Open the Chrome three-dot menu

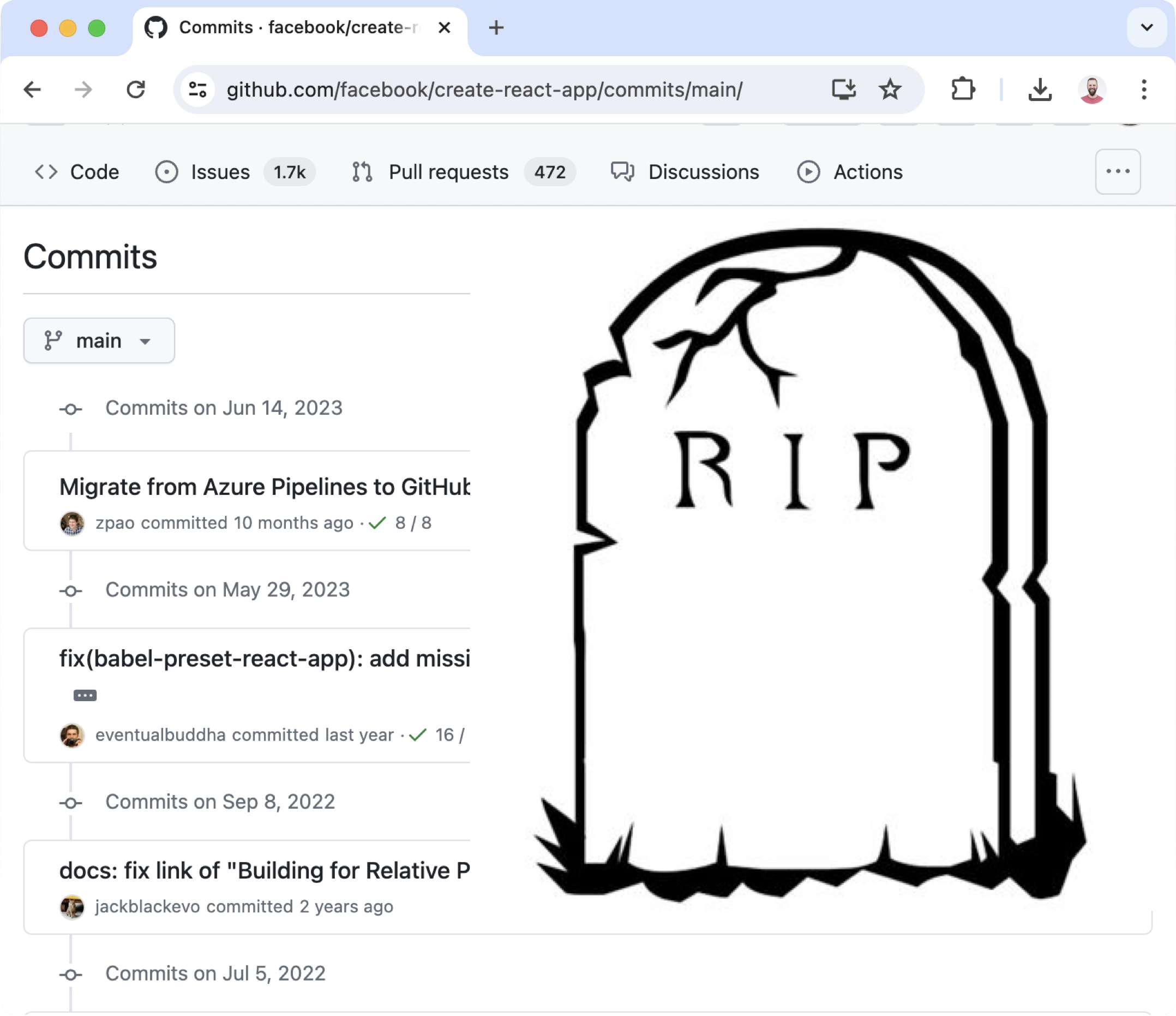(x=1144, y=89)
